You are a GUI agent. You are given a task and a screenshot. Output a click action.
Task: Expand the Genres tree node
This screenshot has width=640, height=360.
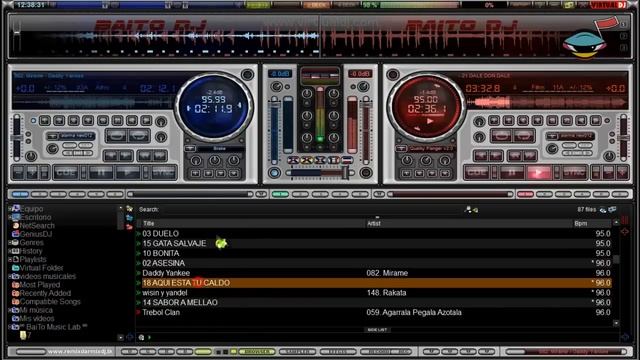(10, 242)
